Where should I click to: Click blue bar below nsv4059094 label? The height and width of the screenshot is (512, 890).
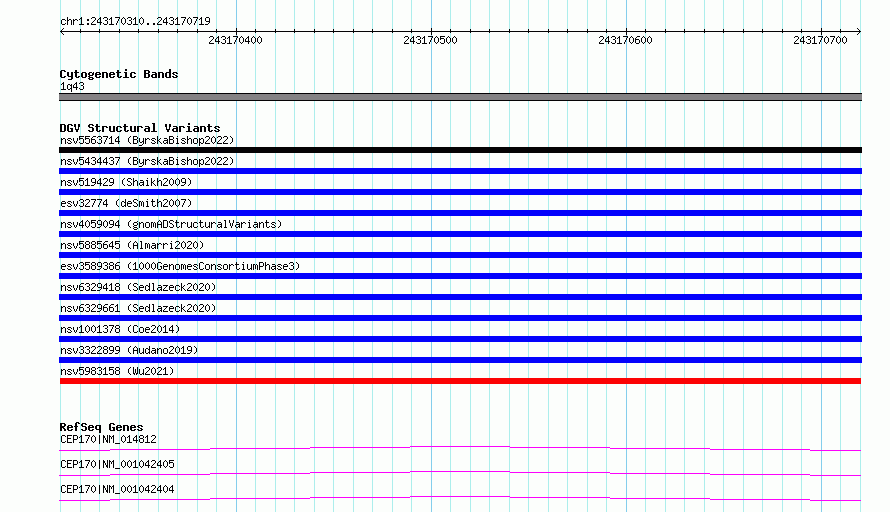tap(460, 234)
